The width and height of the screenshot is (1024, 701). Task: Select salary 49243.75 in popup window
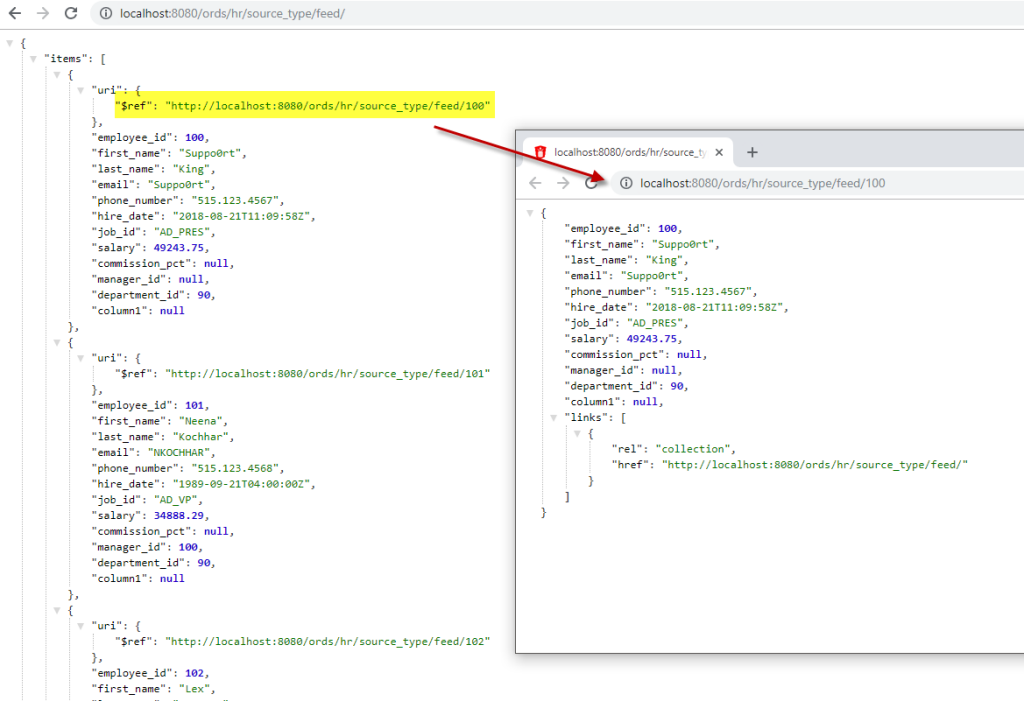pos(652,338)
